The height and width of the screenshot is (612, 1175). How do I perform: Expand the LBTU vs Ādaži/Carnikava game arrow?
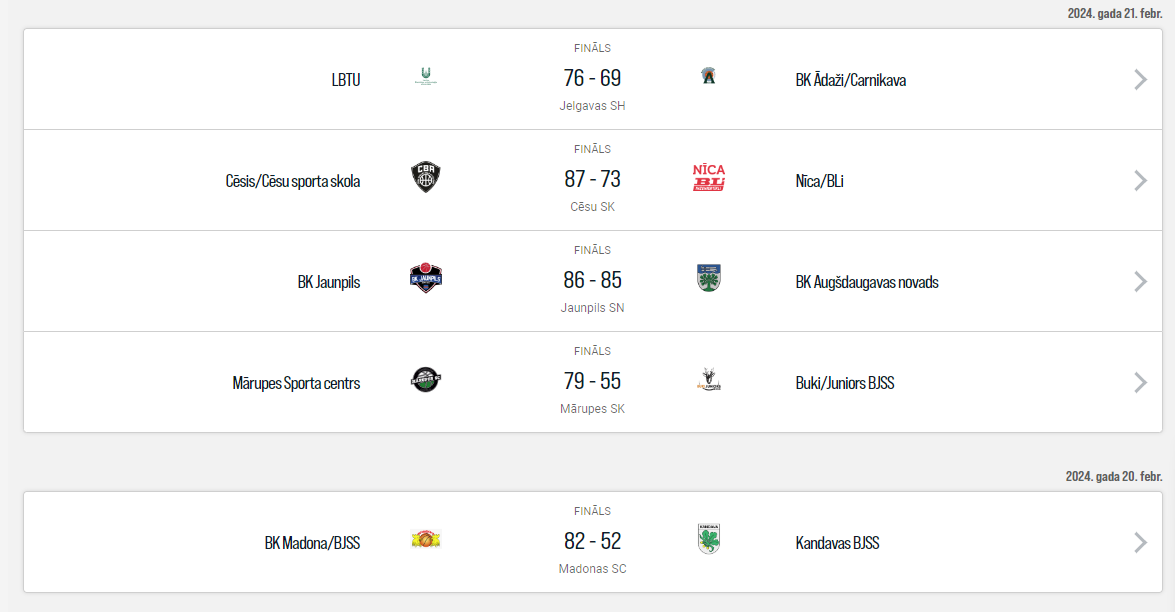tap(1140, 80)
